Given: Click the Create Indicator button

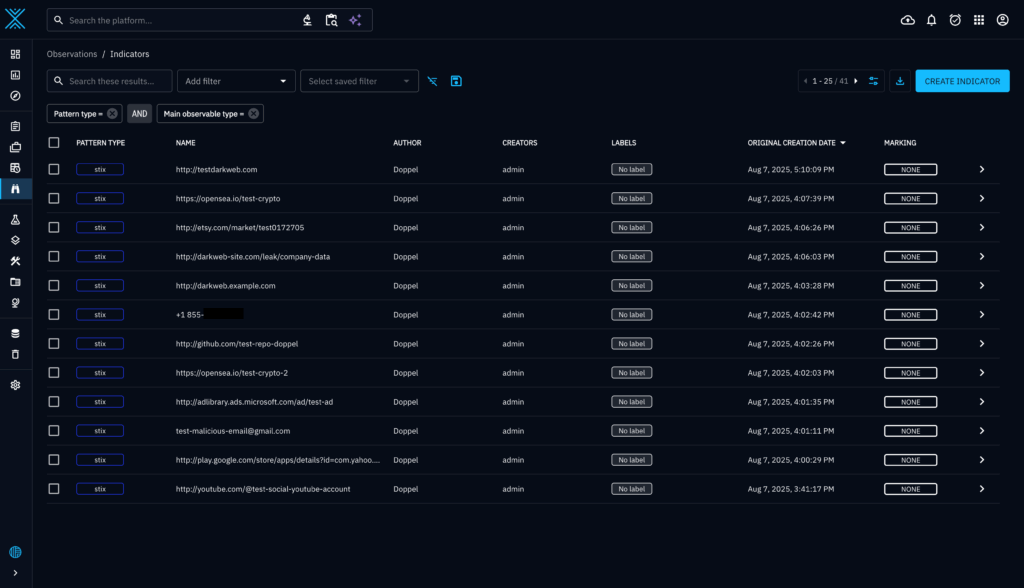Looking at the screenshot, I should (x=961, y=81).
